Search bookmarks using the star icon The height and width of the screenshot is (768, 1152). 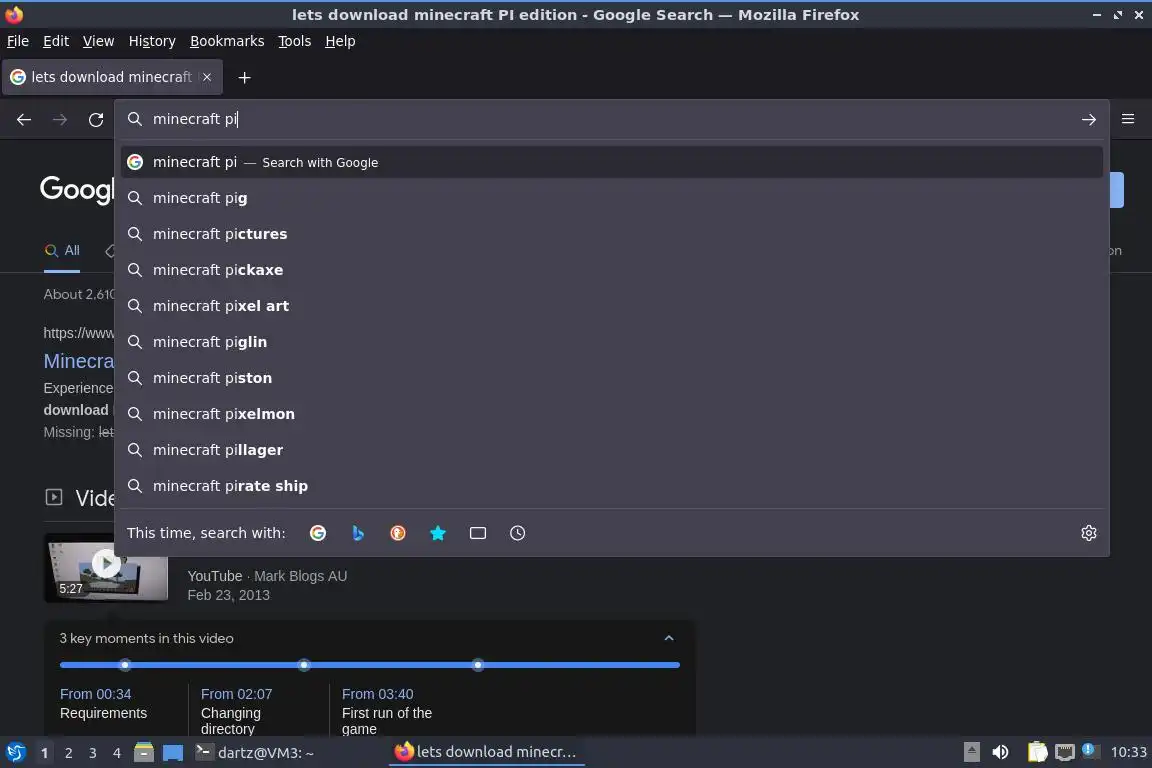pos(438,533)
